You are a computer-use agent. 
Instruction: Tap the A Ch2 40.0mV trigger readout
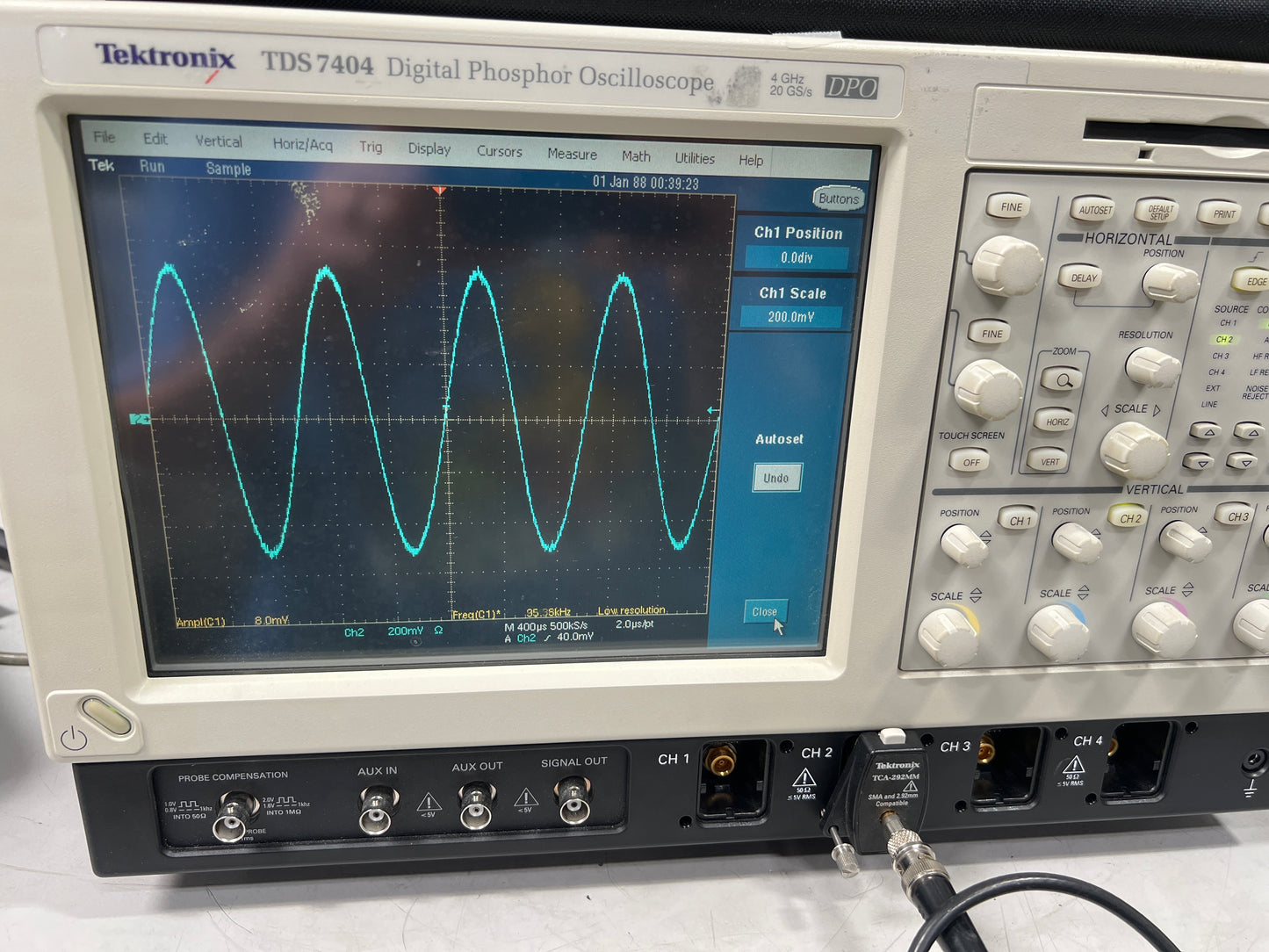[549, 638]
